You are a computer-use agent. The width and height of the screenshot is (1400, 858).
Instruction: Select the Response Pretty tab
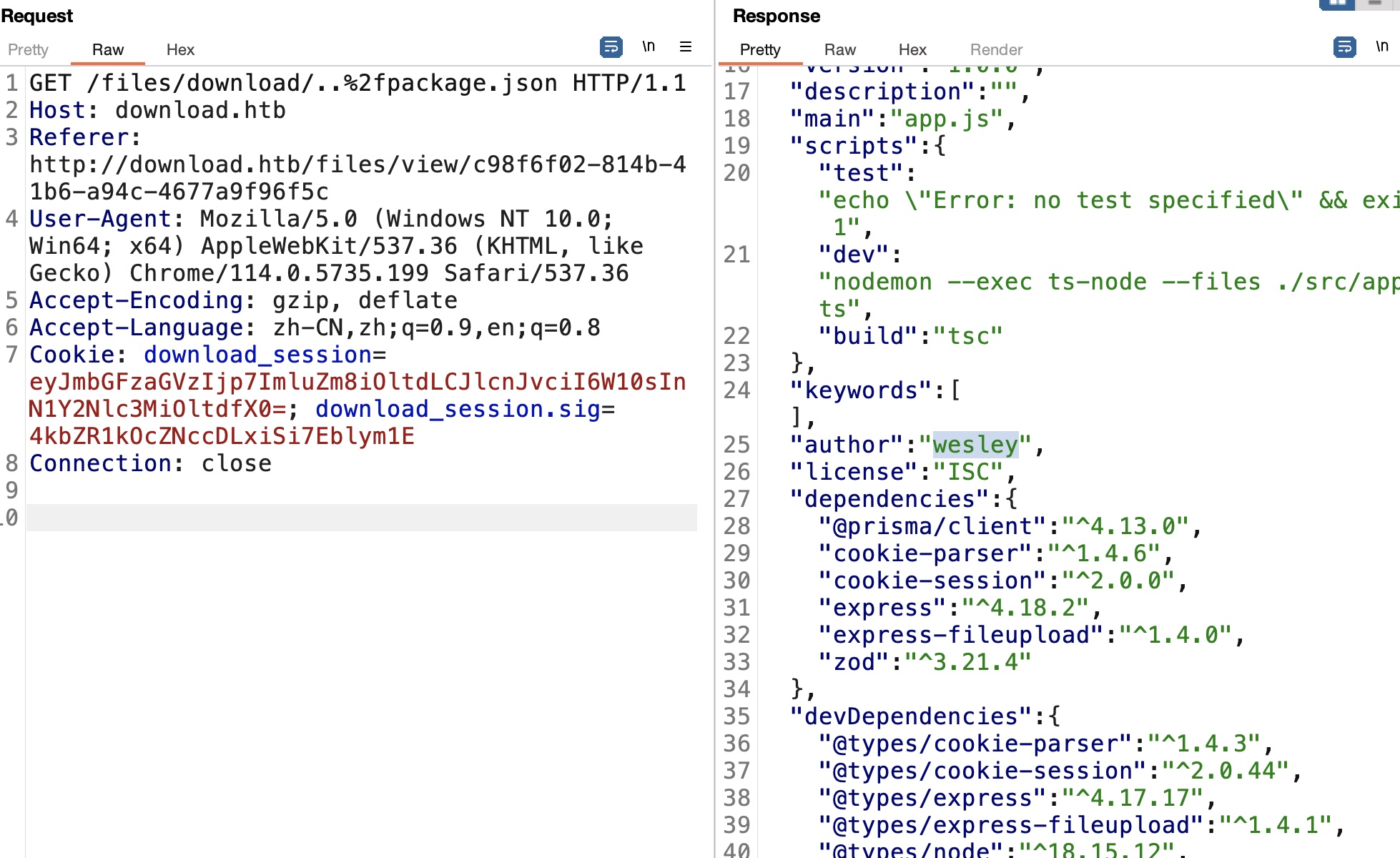(760, 50)
